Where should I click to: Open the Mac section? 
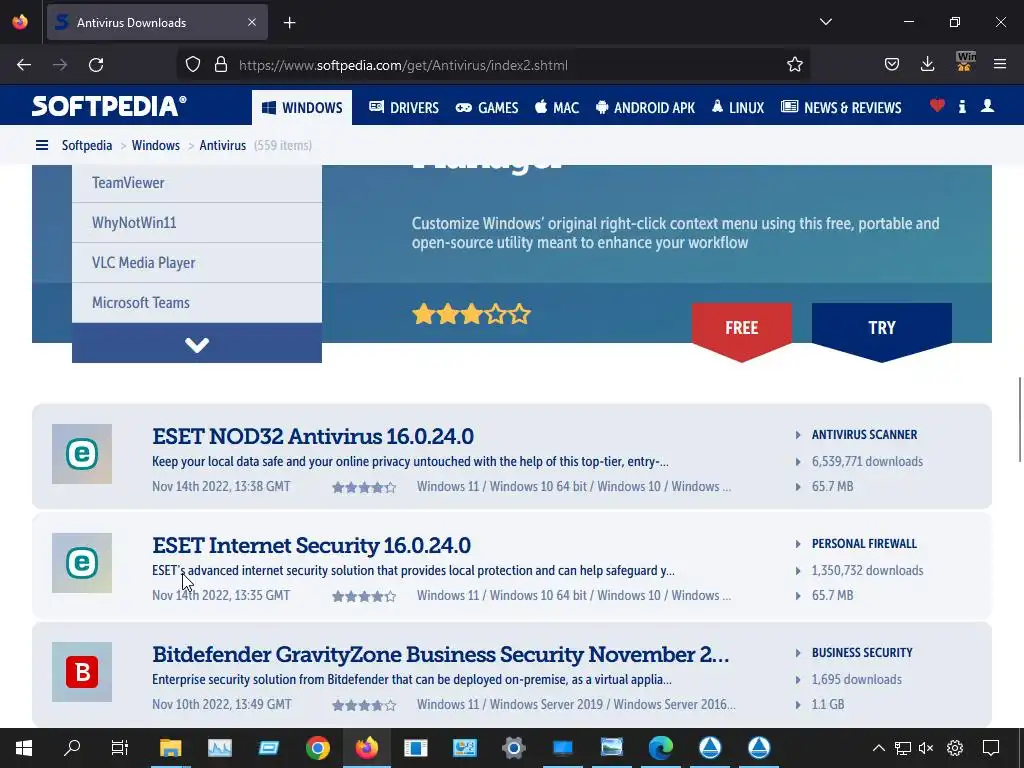click(x=557, y=108)
